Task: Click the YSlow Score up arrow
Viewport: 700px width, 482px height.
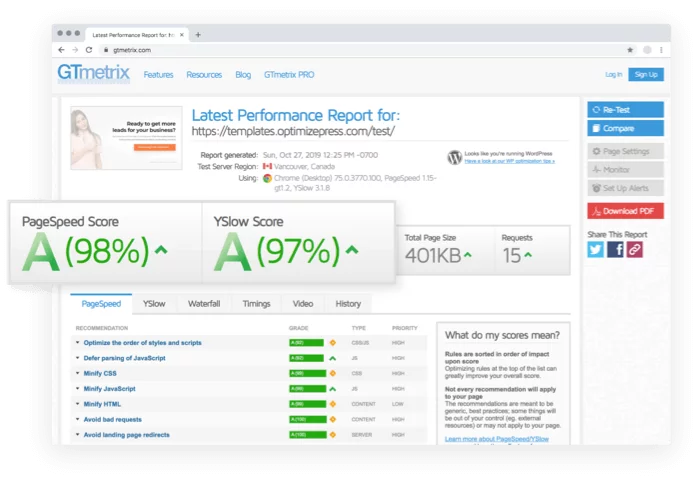Action: pyautogui.click(x=352, y=250)
